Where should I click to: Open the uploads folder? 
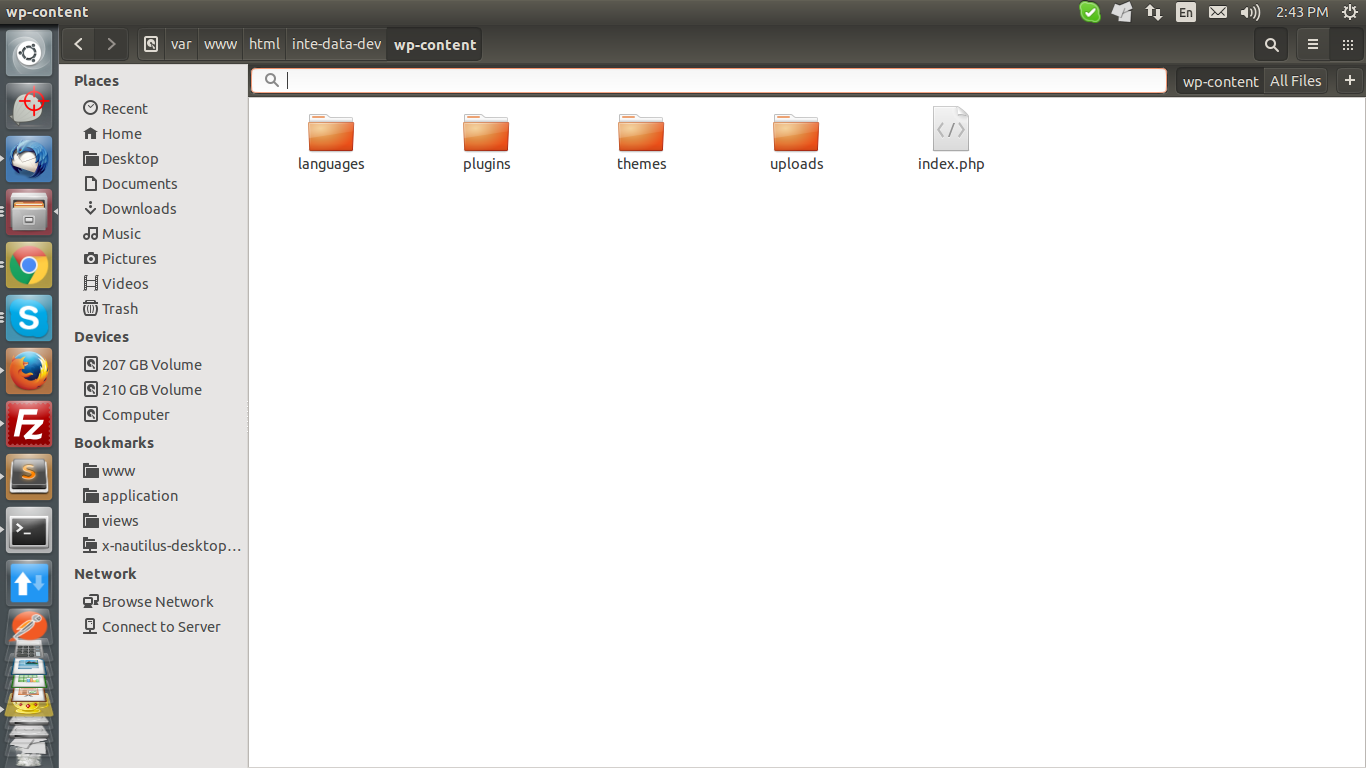pos(796,142)
